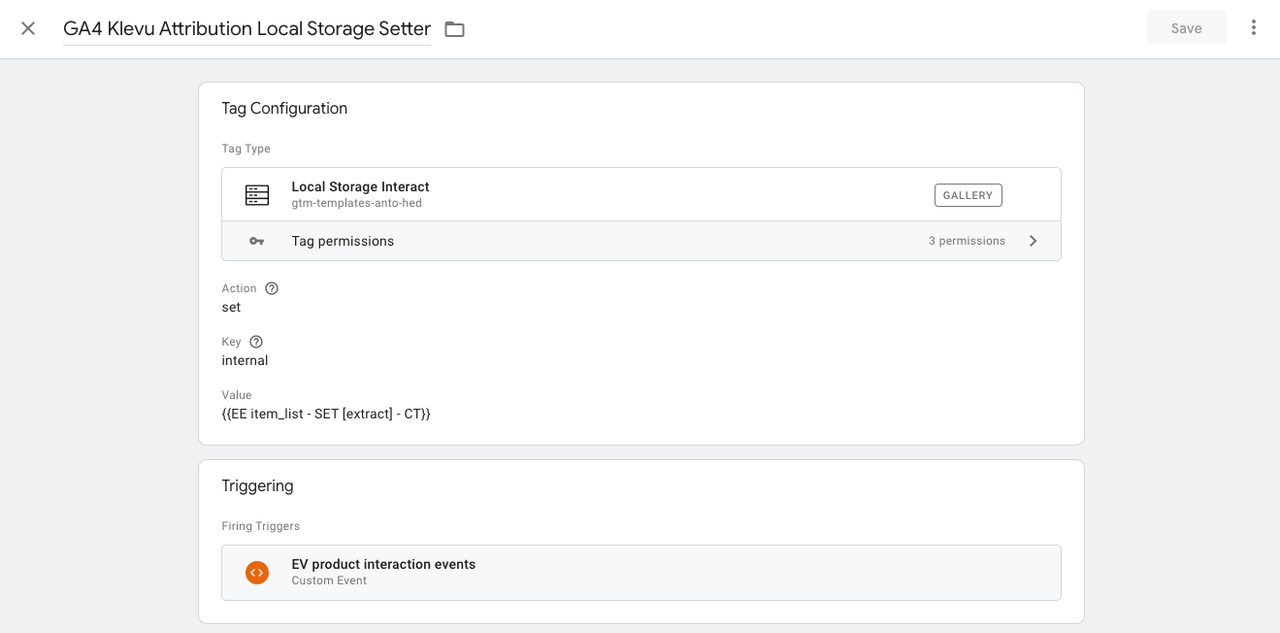Click the tag name field to rename
Image resolution: width=1280 pixels, height=633 pixels.
246,29
